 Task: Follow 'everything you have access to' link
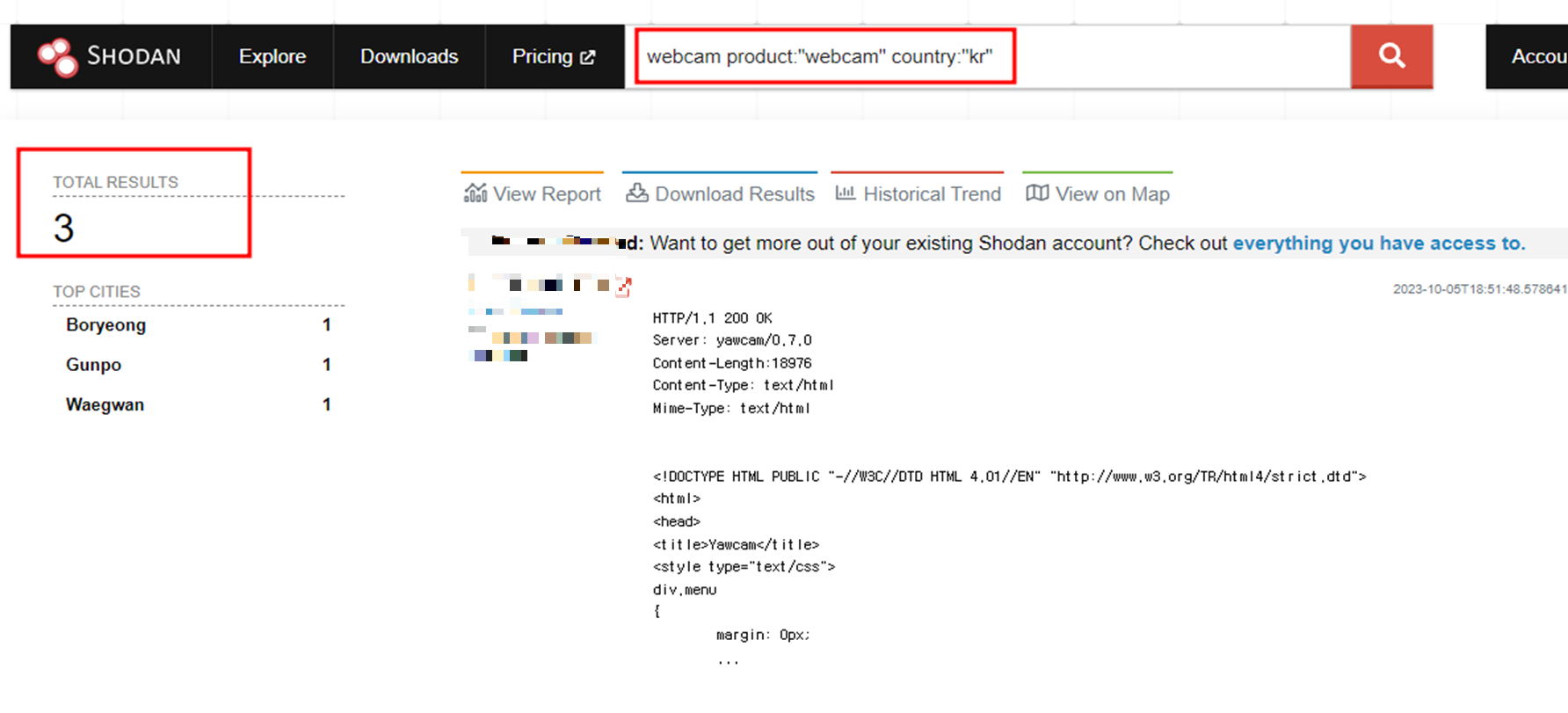1379,244
